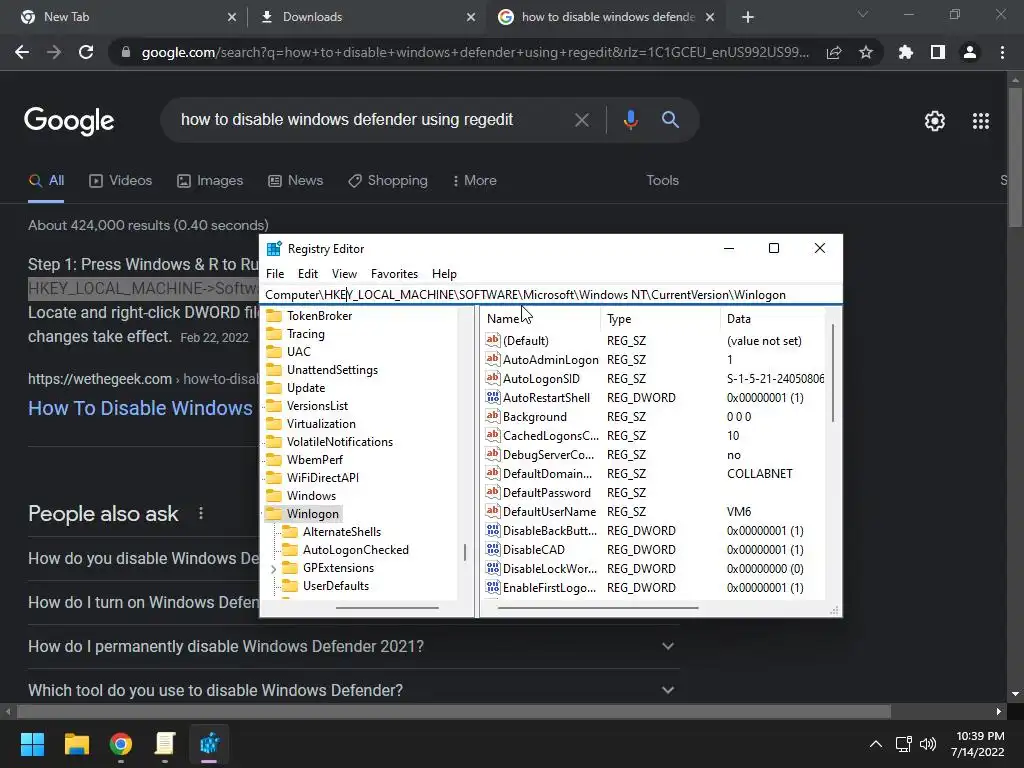Click the Google search magnifier icon
Screen dimensions: 1024x768
670,120
